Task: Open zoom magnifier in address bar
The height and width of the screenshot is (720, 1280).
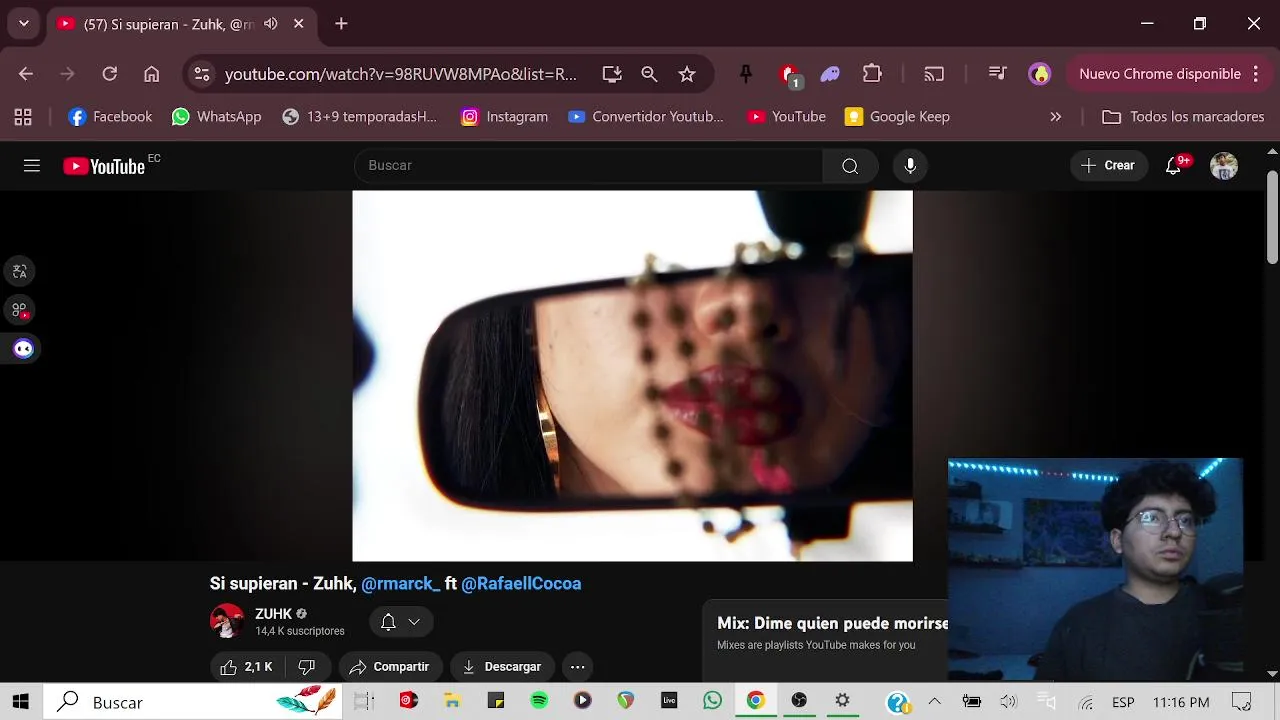Action: pyautogui.click(x=649, y=74)
